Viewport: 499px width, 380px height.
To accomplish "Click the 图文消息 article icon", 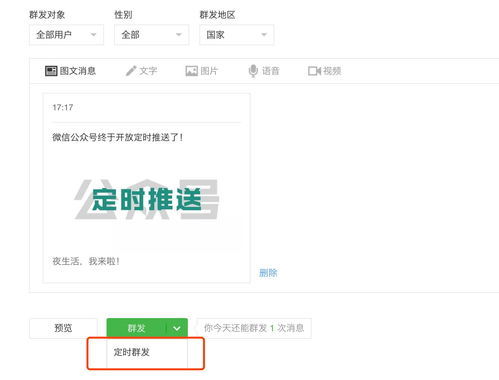I will click(x=51, y=71).
